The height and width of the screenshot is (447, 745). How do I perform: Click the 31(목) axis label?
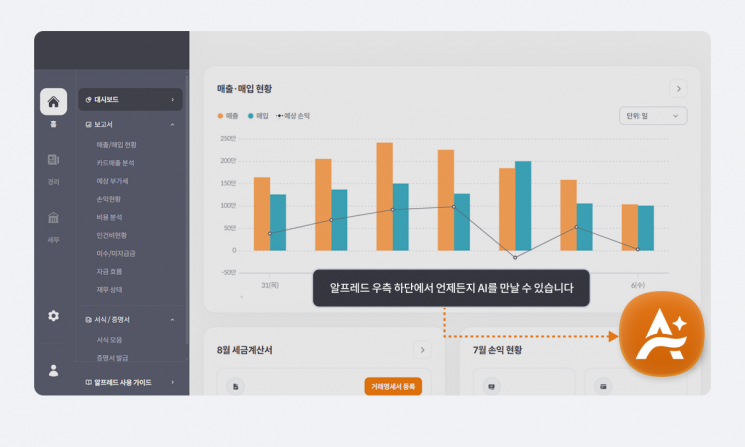[x=270, y=285]
